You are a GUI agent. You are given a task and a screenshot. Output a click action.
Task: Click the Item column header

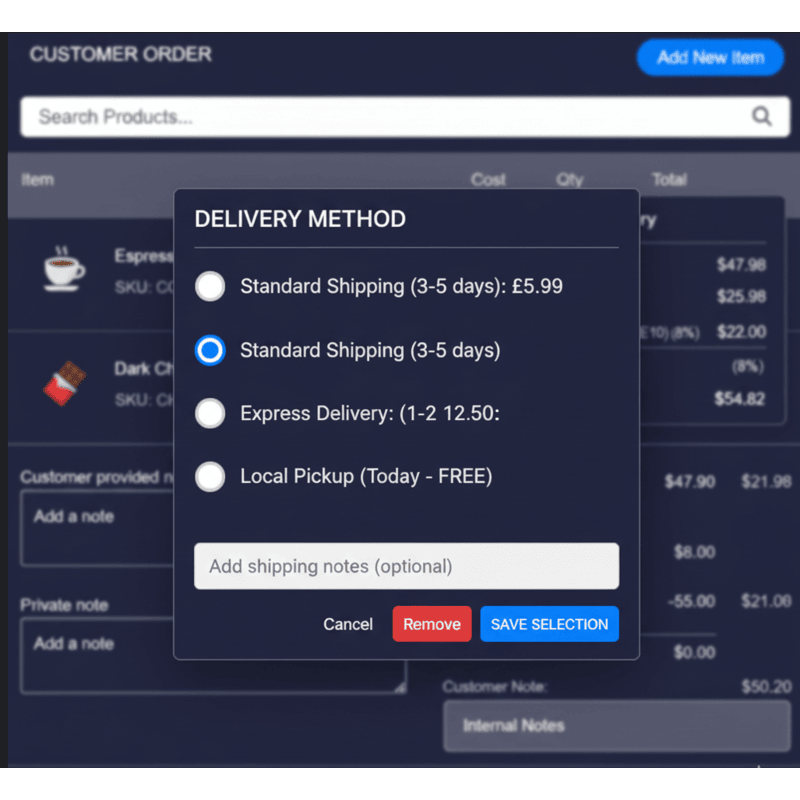coord(37,180)
